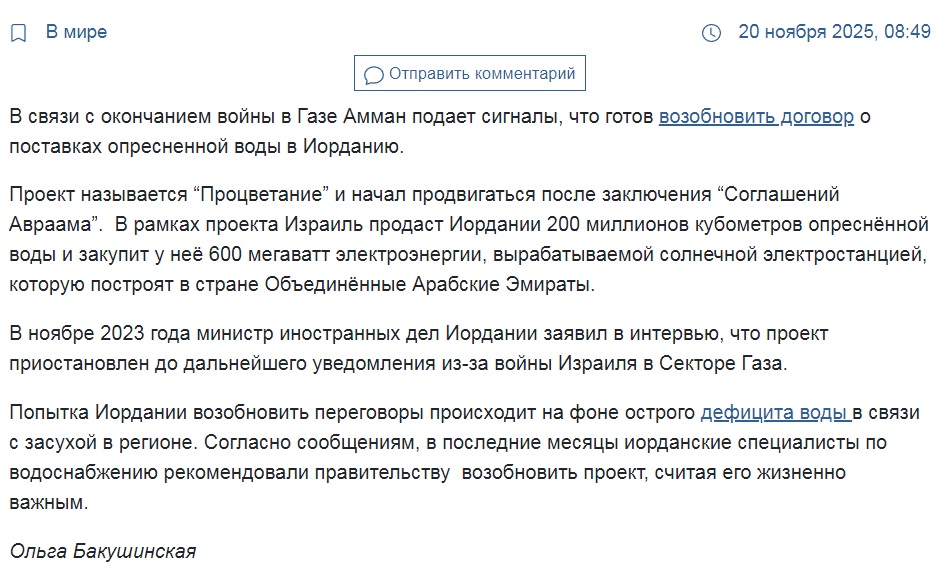Viewport: 945px width, 573px height.
Task: Click the text 600 мегаватт электроэнергии
Action: click(x=347, y=254)
